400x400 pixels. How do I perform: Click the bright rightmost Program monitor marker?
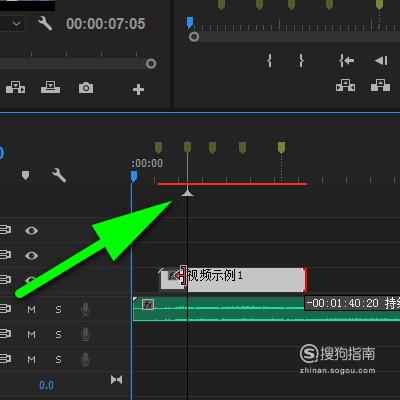[x=379, y=4]
